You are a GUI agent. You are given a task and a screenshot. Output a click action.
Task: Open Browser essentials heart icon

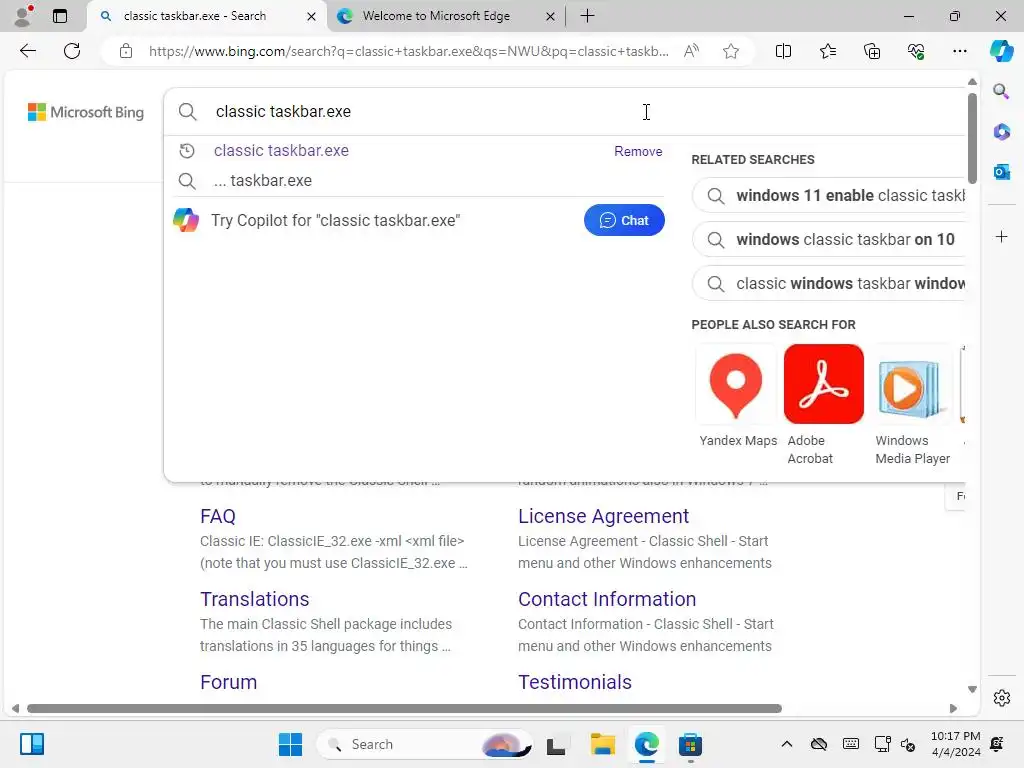[916, 51]
